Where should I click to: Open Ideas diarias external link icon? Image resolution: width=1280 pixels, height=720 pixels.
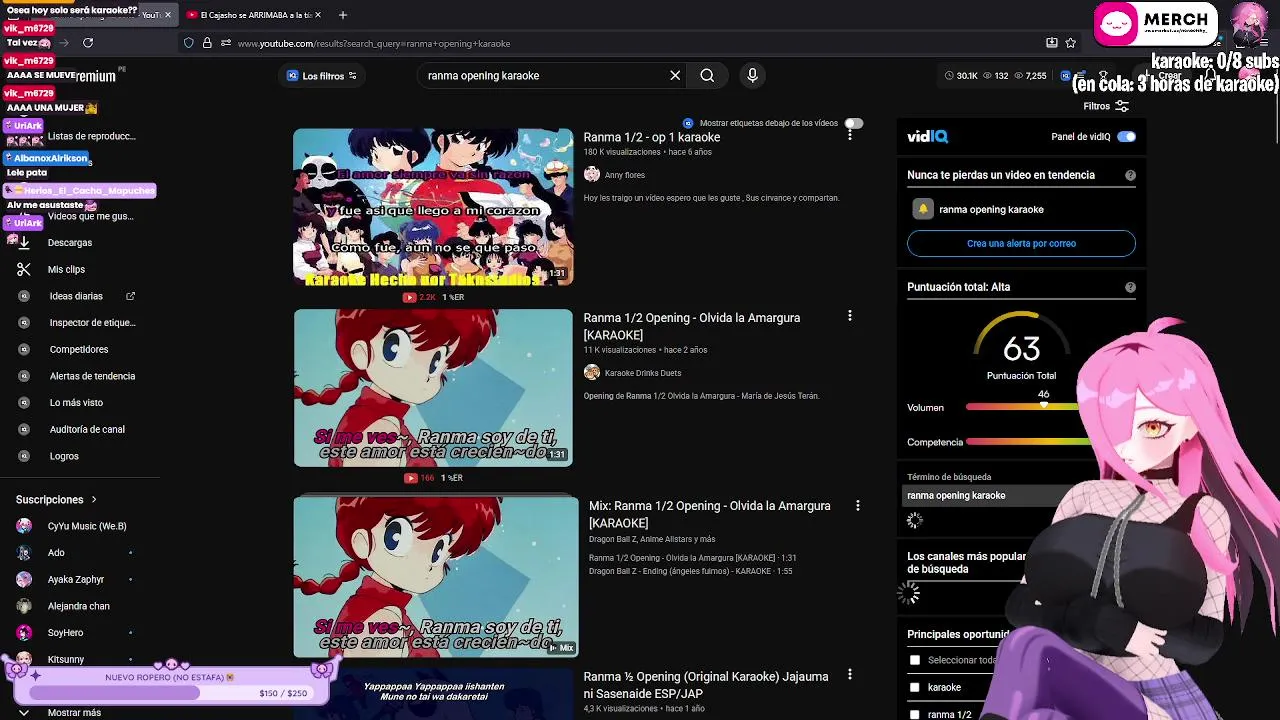click(x=130, y=296)
